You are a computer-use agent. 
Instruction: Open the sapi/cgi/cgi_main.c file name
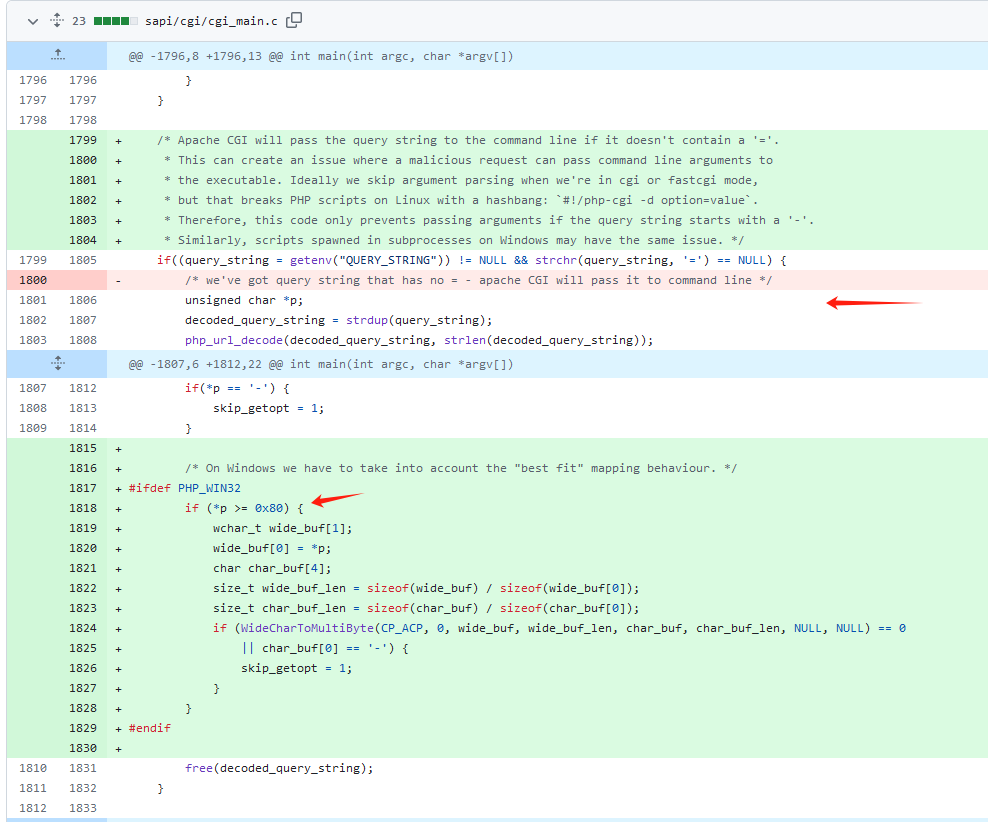[211, 21]
